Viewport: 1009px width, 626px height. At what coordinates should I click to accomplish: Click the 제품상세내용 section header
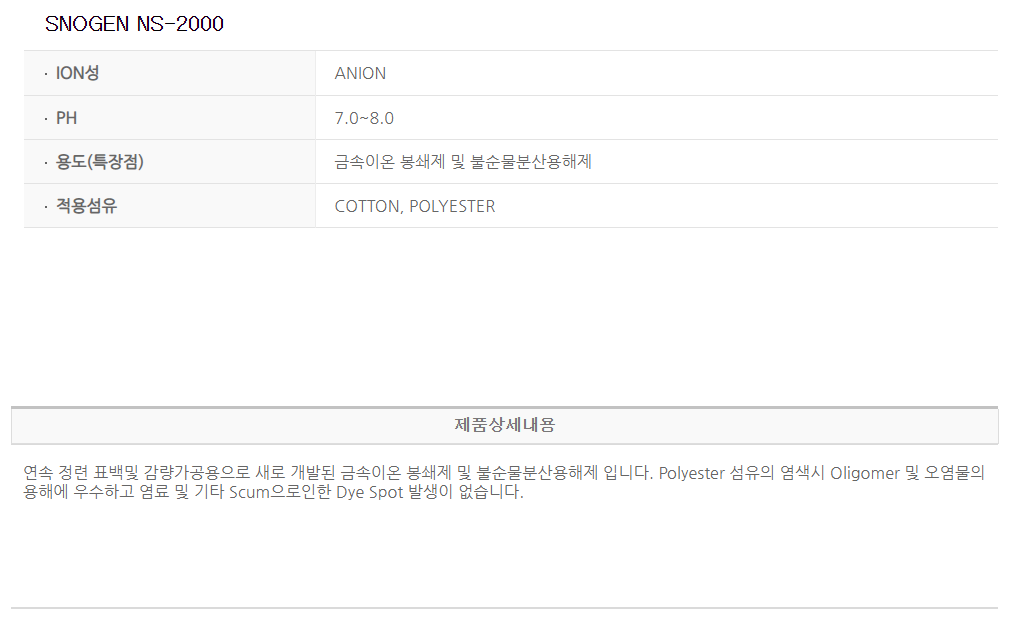coord(504,425)
